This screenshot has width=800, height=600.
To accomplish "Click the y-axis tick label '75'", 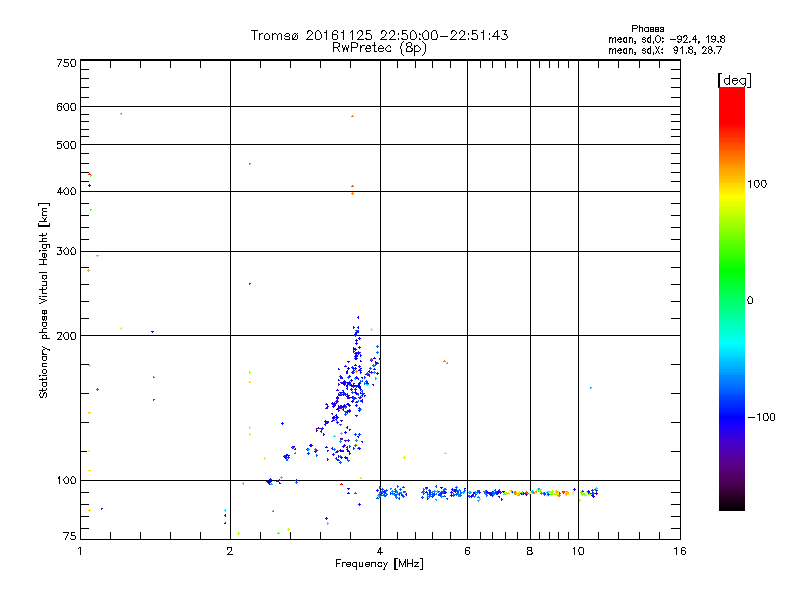I will tap(70, 536).
